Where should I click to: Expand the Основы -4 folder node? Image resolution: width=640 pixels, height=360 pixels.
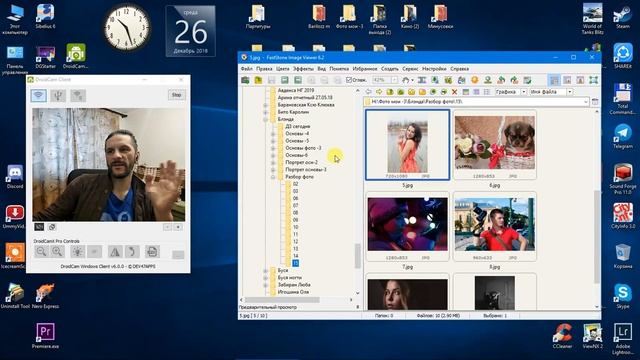273,133
